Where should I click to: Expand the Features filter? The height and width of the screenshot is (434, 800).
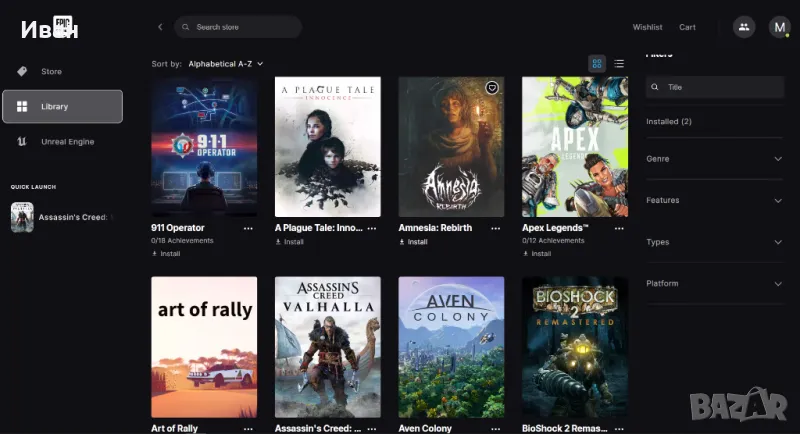714,200
